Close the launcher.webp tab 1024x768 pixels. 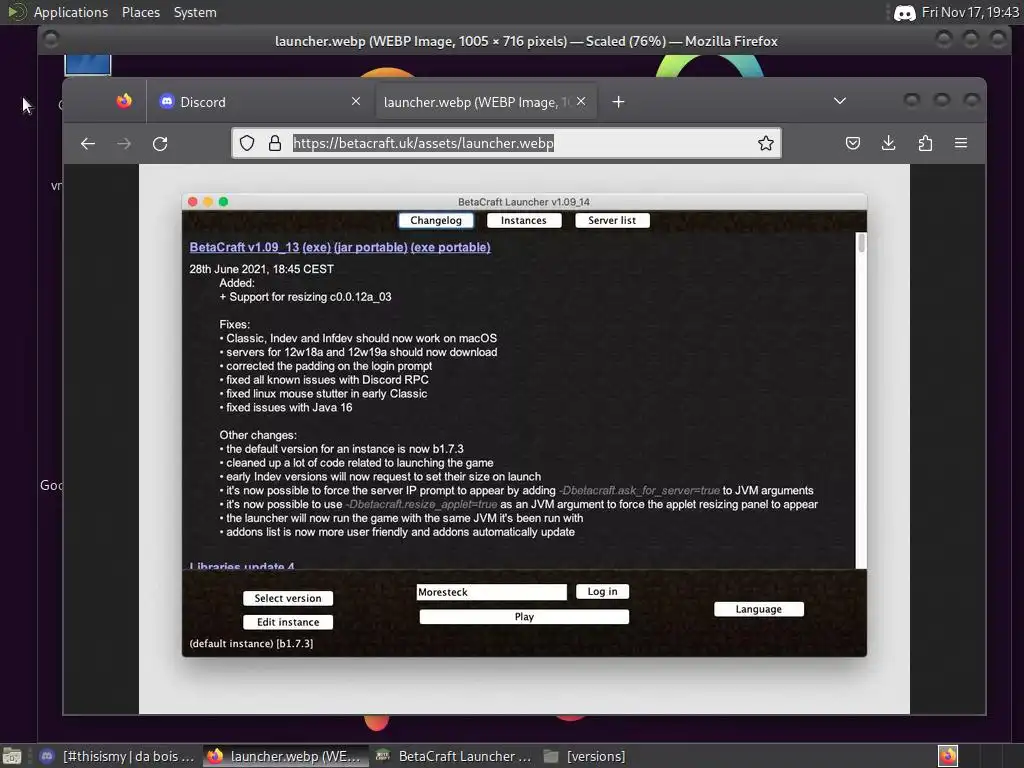(x=581, y=101)
